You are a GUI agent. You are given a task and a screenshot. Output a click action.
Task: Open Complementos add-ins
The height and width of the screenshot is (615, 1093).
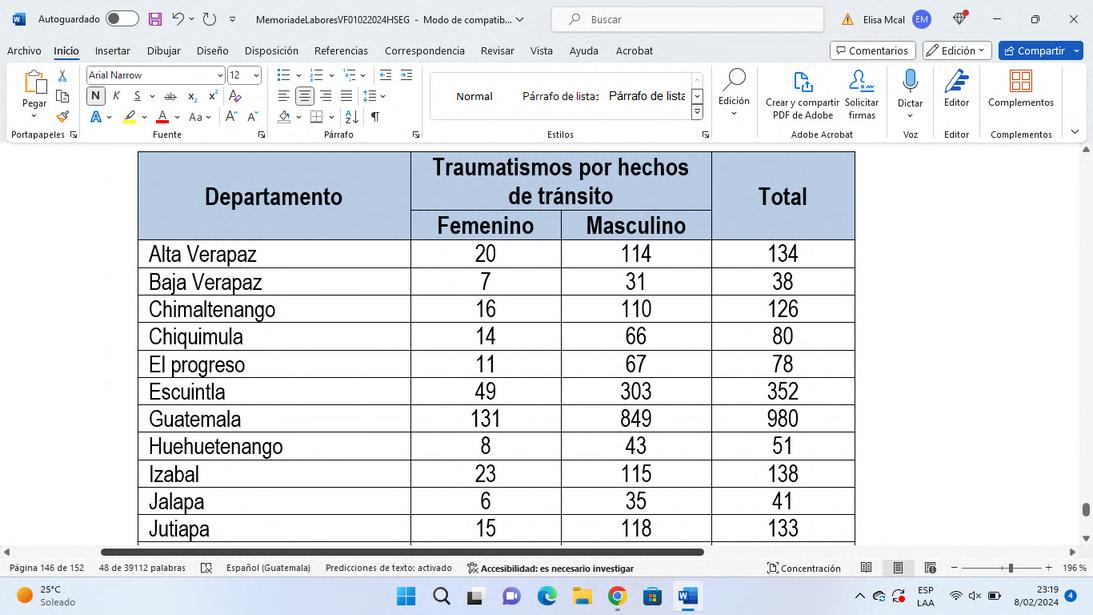[x=1021, y=88]
